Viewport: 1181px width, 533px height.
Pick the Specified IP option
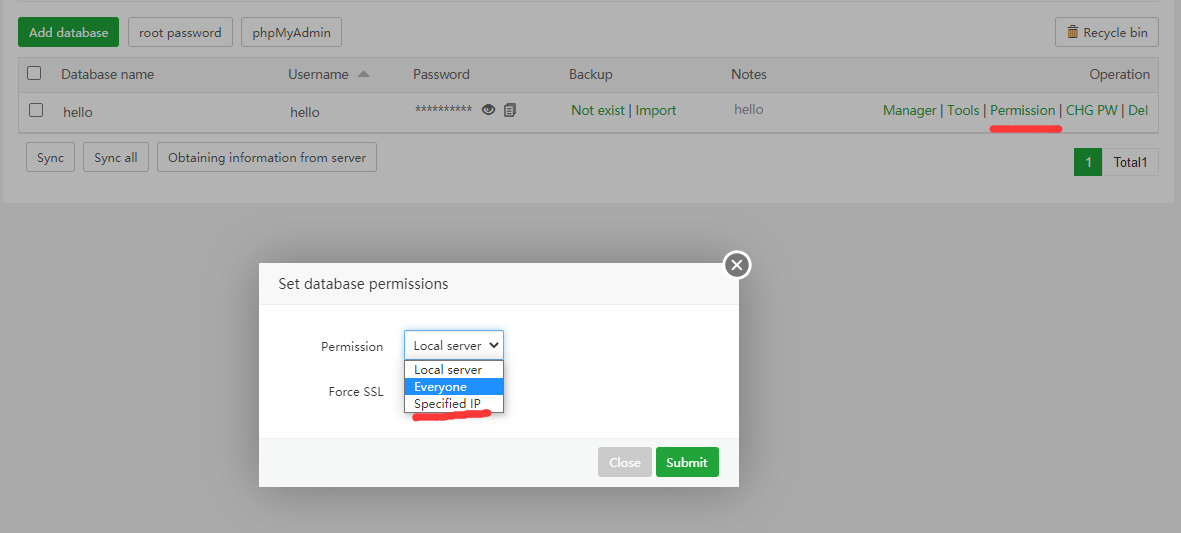coord(447,404)
